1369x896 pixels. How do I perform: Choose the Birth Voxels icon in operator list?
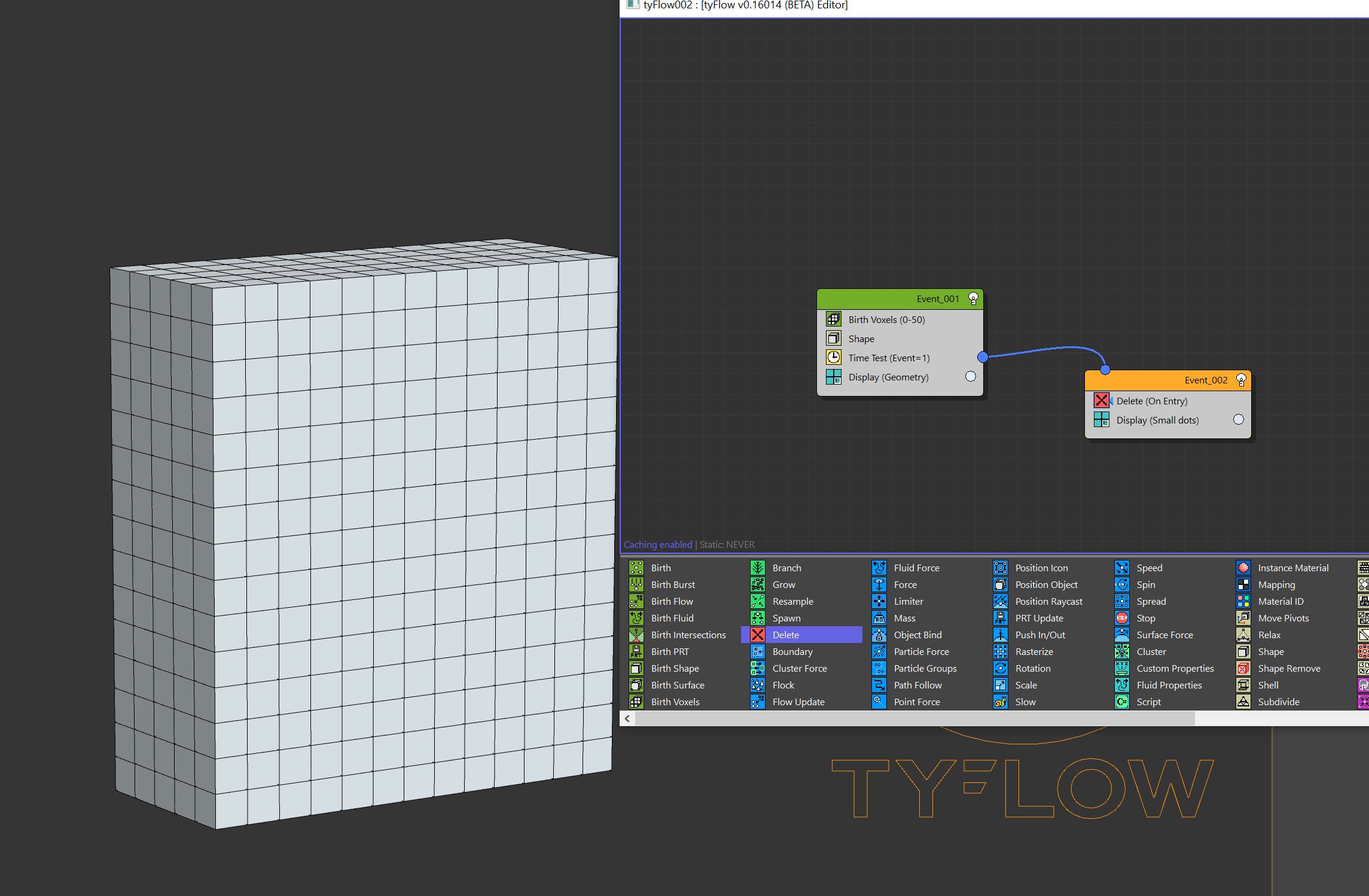pyautogui.click(x=636, y=702)
